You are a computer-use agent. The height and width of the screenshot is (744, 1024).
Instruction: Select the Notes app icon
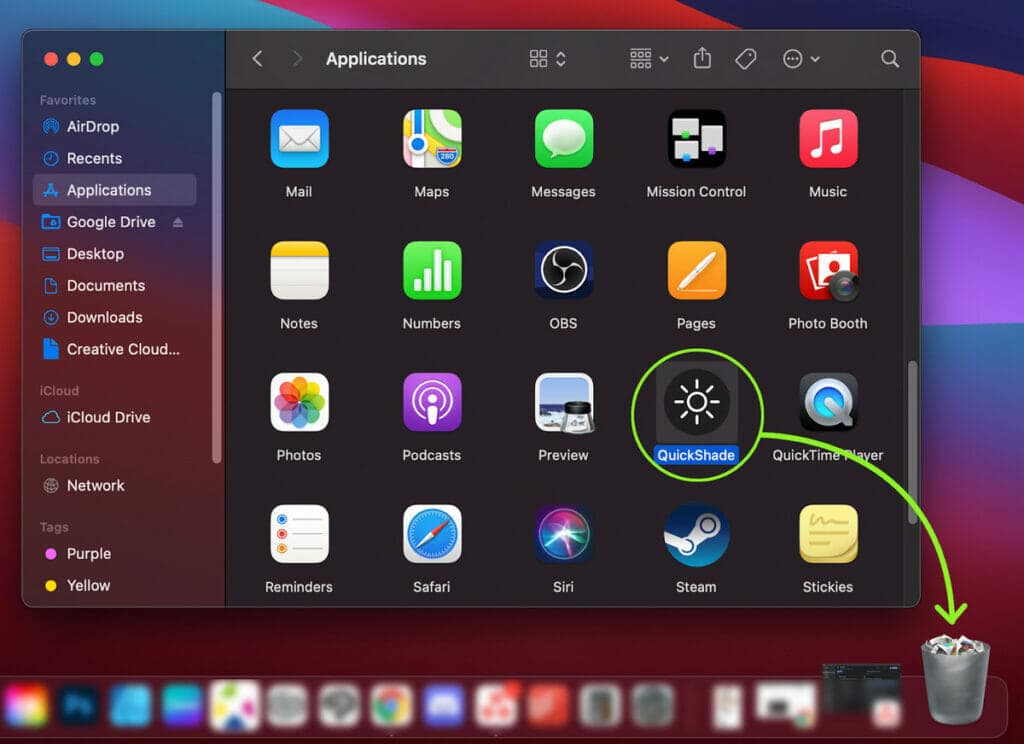pos(299,270)
